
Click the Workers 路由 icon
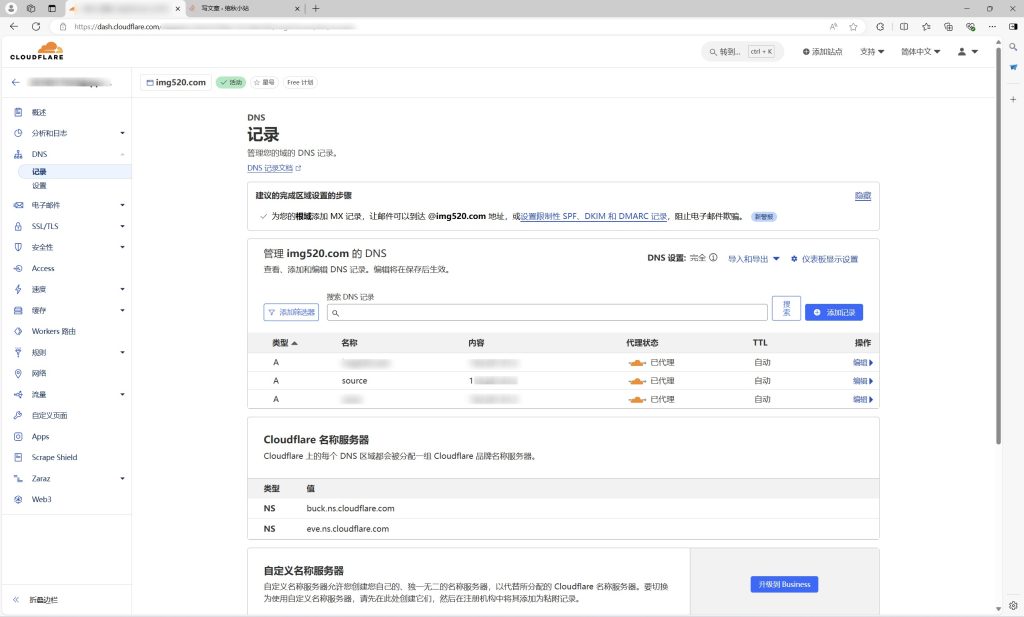coord(18,331)
